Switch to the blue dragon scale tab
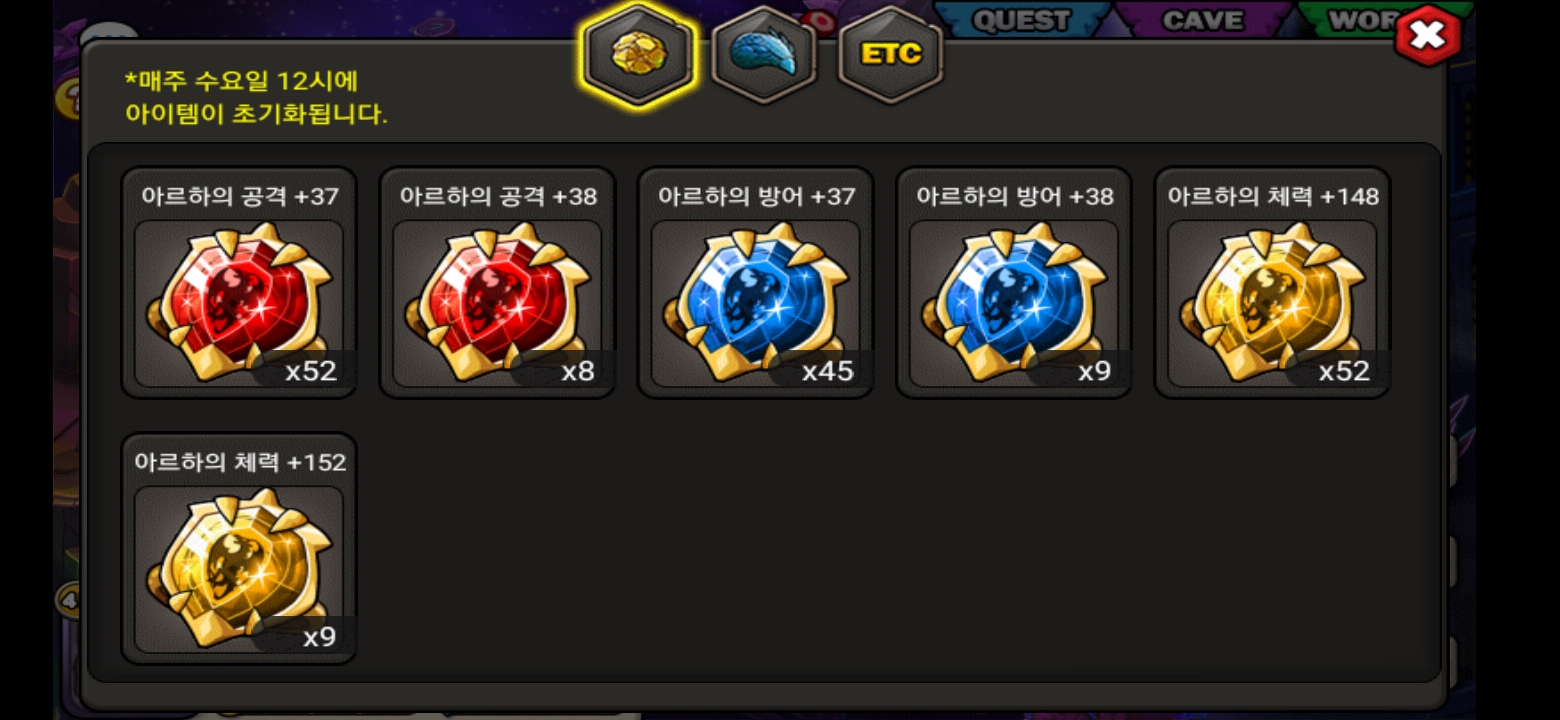 764,54
